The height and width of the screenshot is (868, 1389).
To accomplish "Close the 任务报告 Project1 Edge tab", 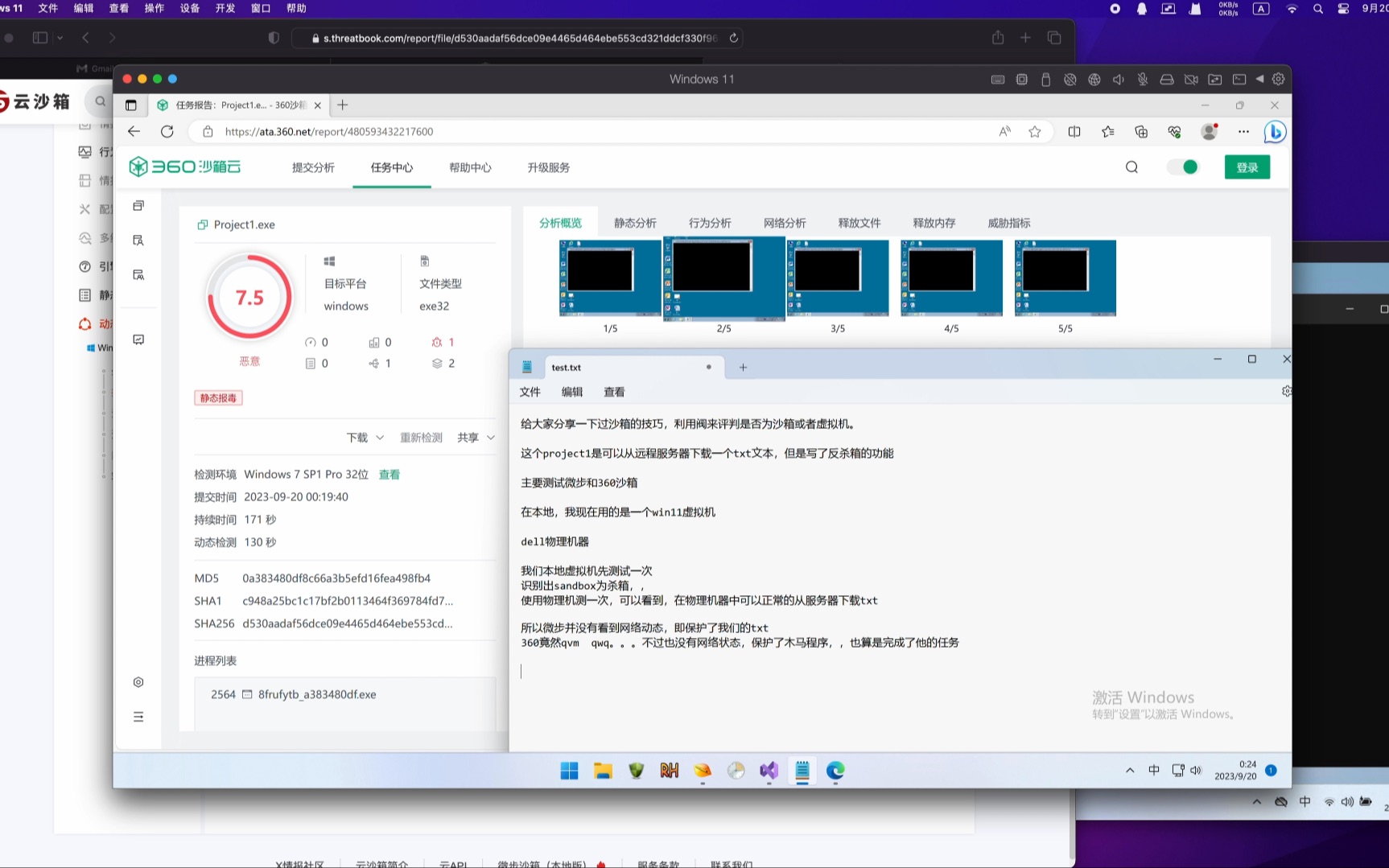I will (x=318, y=105).
